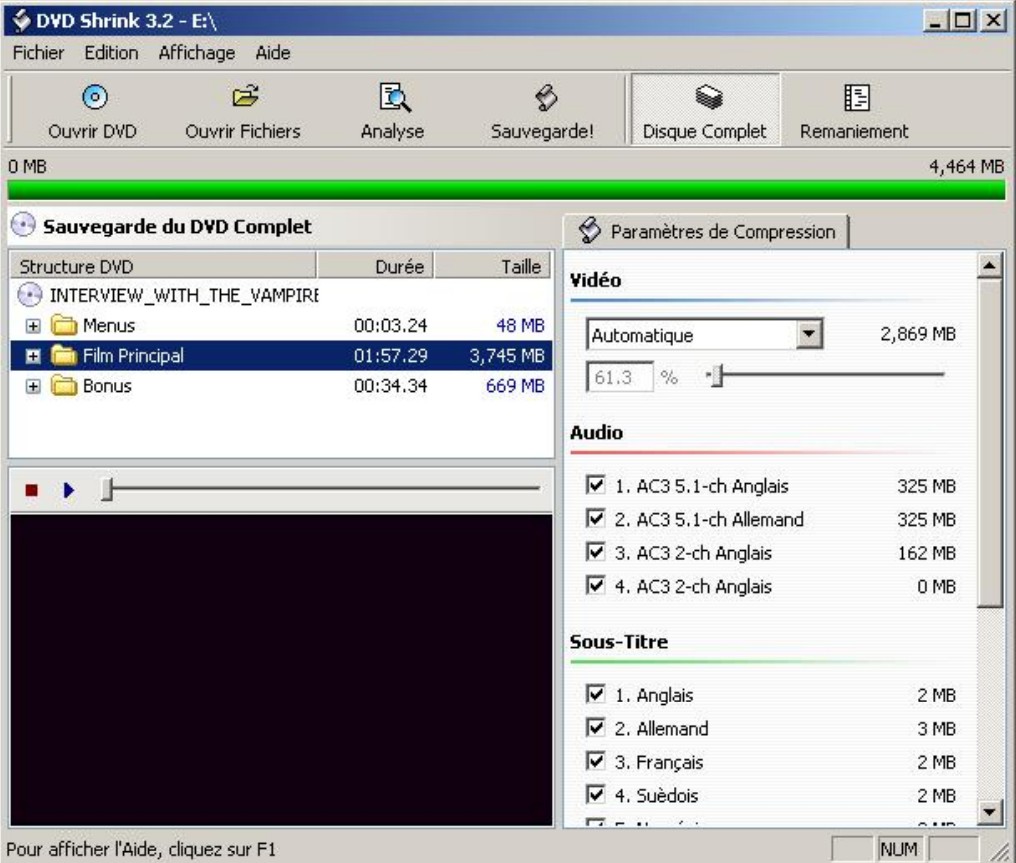
Task: Open the Edition menu
Action: (x=111, y=52)
